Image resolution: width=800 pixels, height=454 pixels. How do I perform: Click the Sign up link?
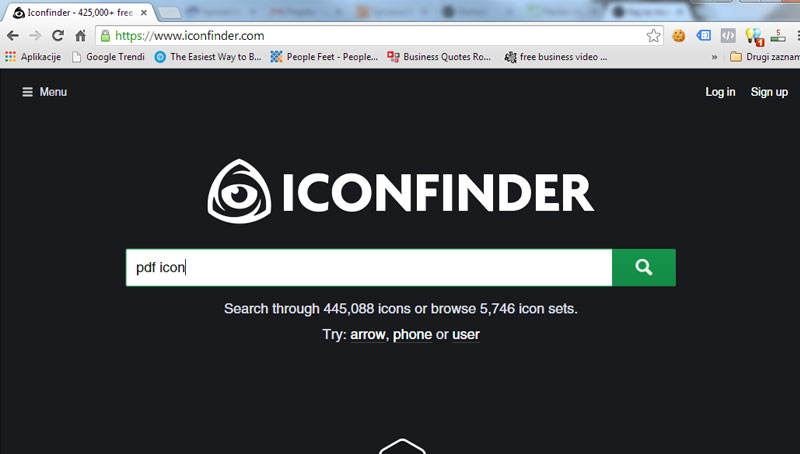[769, 92]
